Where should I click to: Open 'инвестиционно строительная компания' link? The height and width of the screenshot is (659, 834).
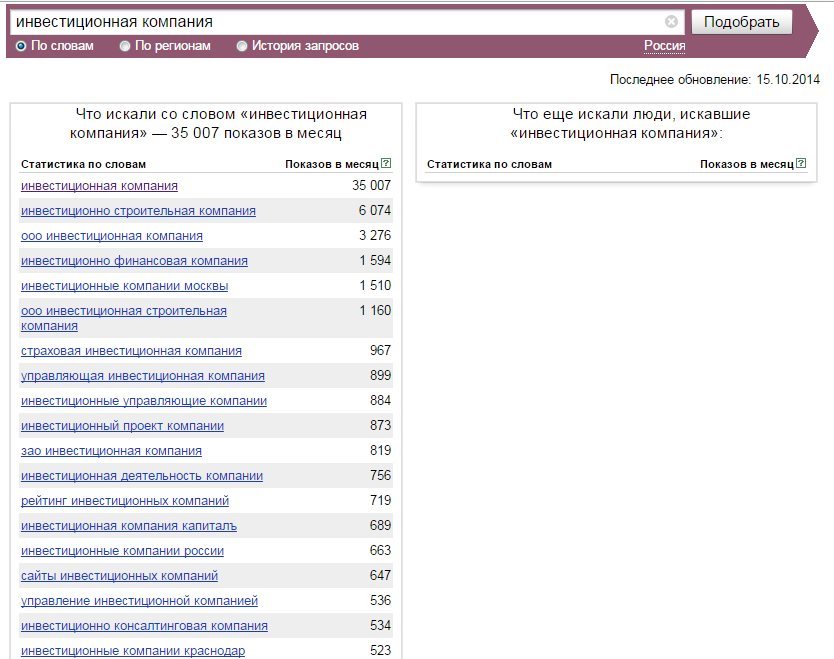pyautogui.click(x=138, y=211)
